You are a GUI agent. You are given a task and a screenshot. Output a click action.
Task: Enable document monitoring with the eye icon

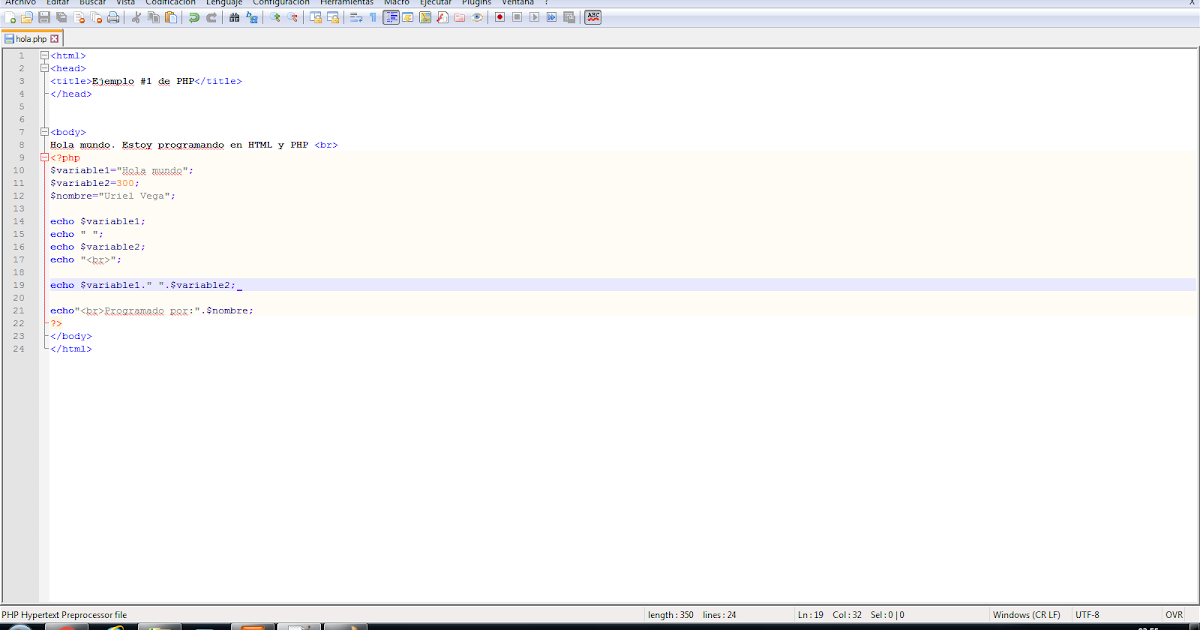(x=476, y=17)
